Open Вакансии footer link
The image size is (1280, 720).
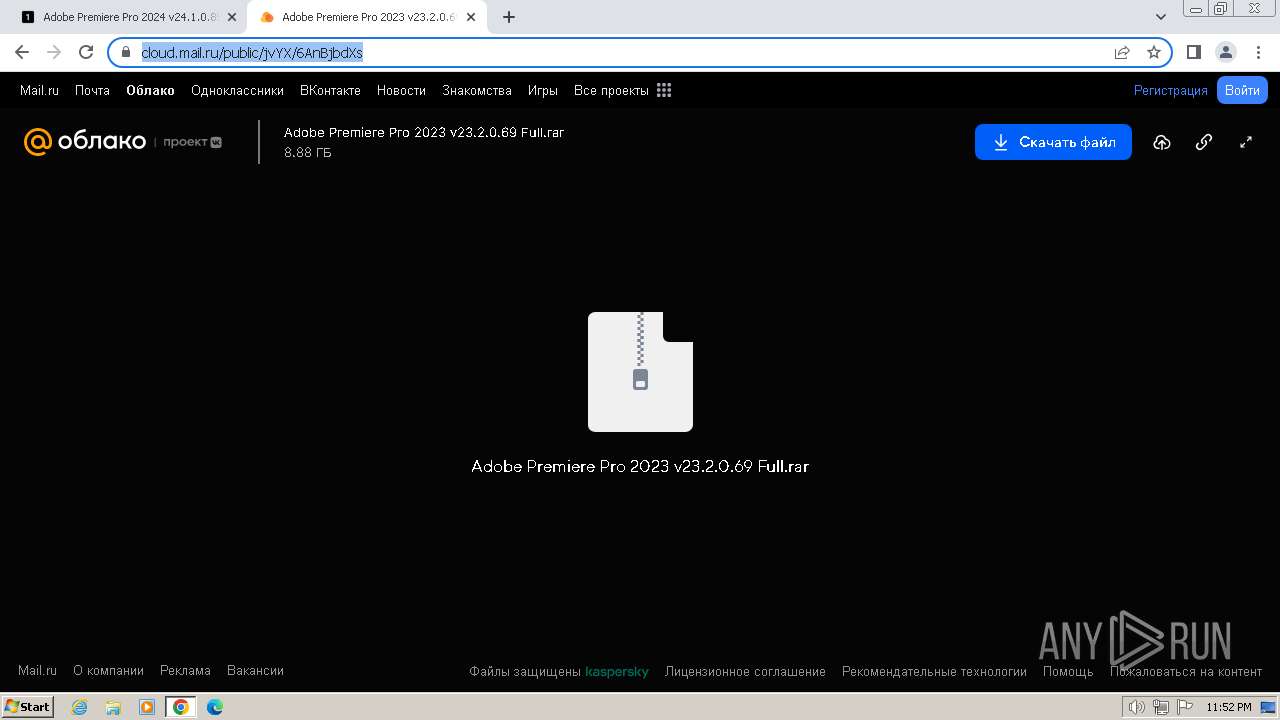[255, 671]
